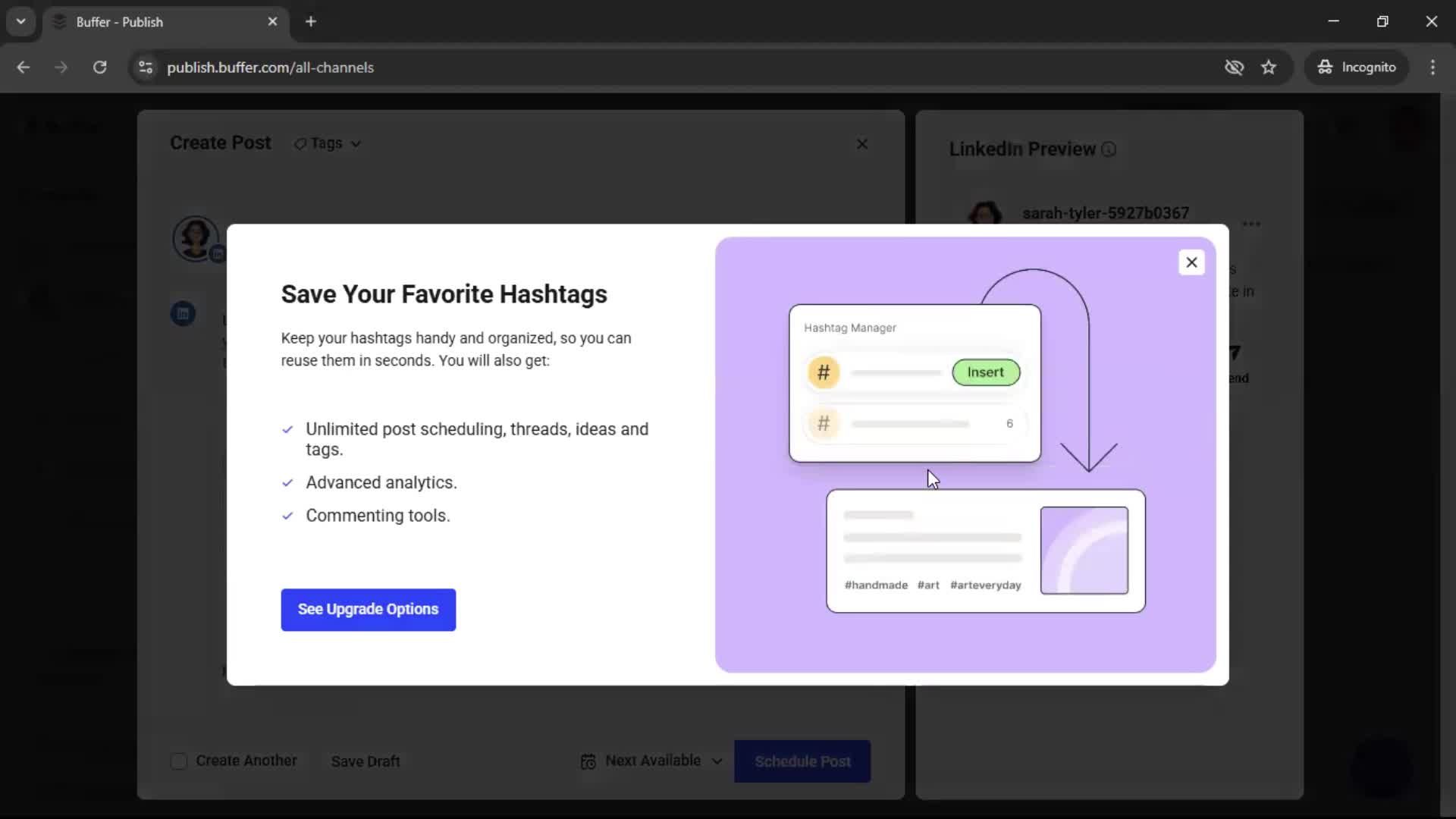This screenshot has width=1456, height=819.
Task: Click the Tags icon in Create Post header
Action: [300, 143]
